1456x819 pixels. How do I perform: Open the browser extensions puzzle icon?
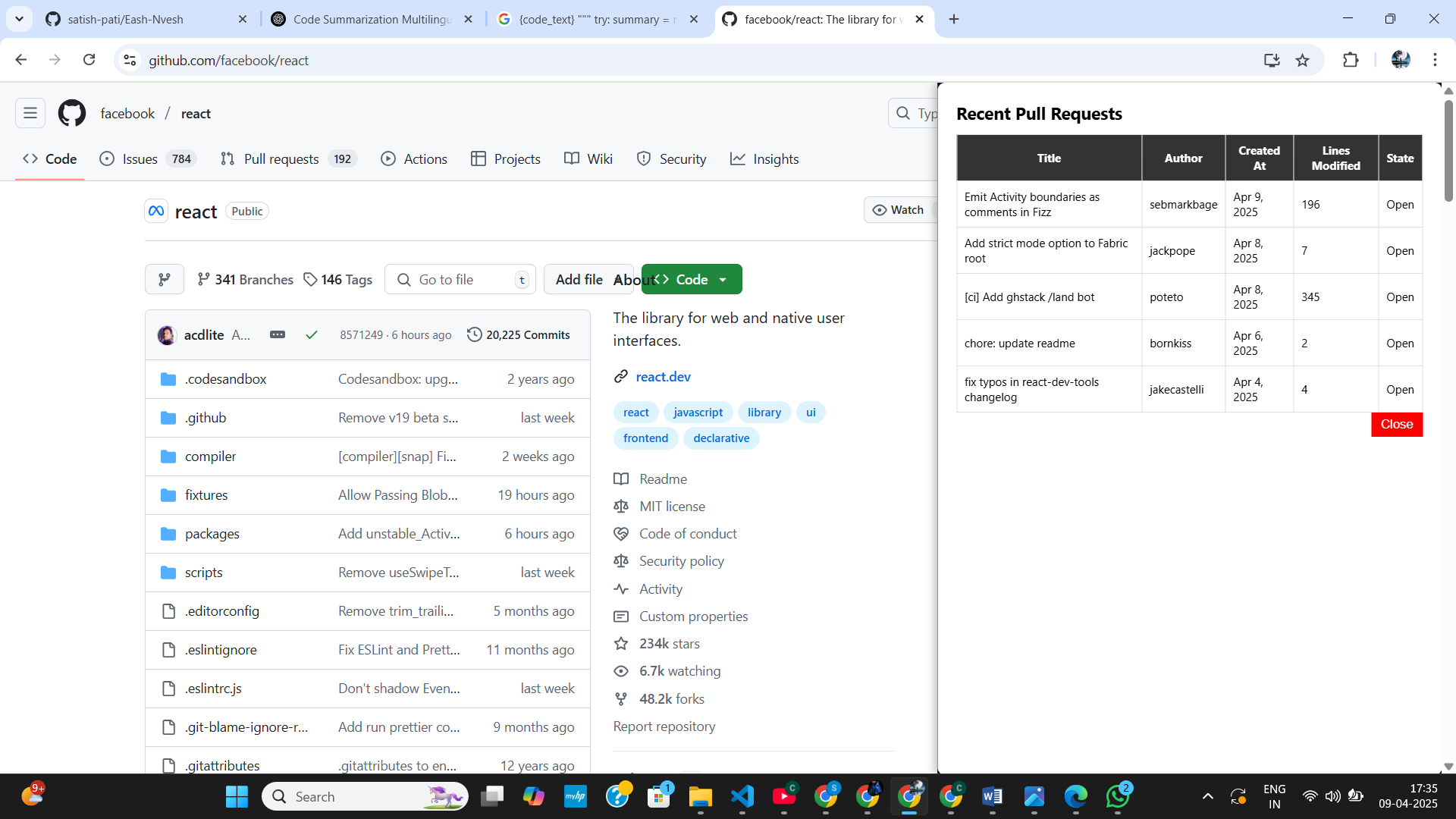pos(1351,60)
